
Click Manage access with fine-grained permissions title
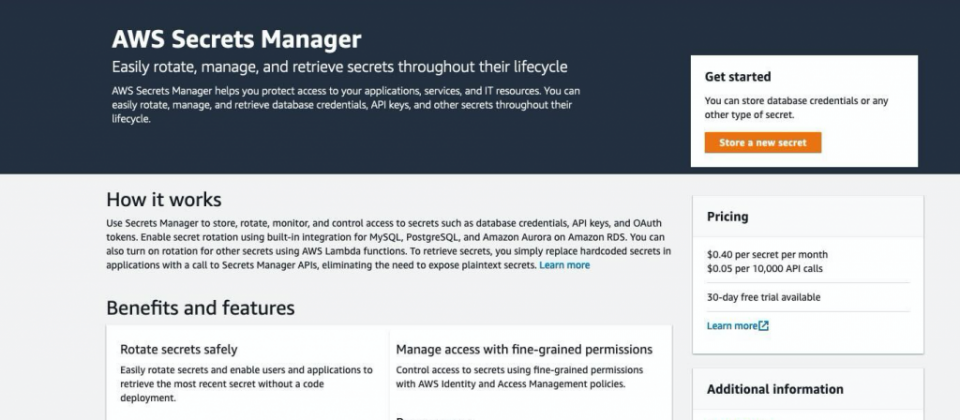pos(524,350)
